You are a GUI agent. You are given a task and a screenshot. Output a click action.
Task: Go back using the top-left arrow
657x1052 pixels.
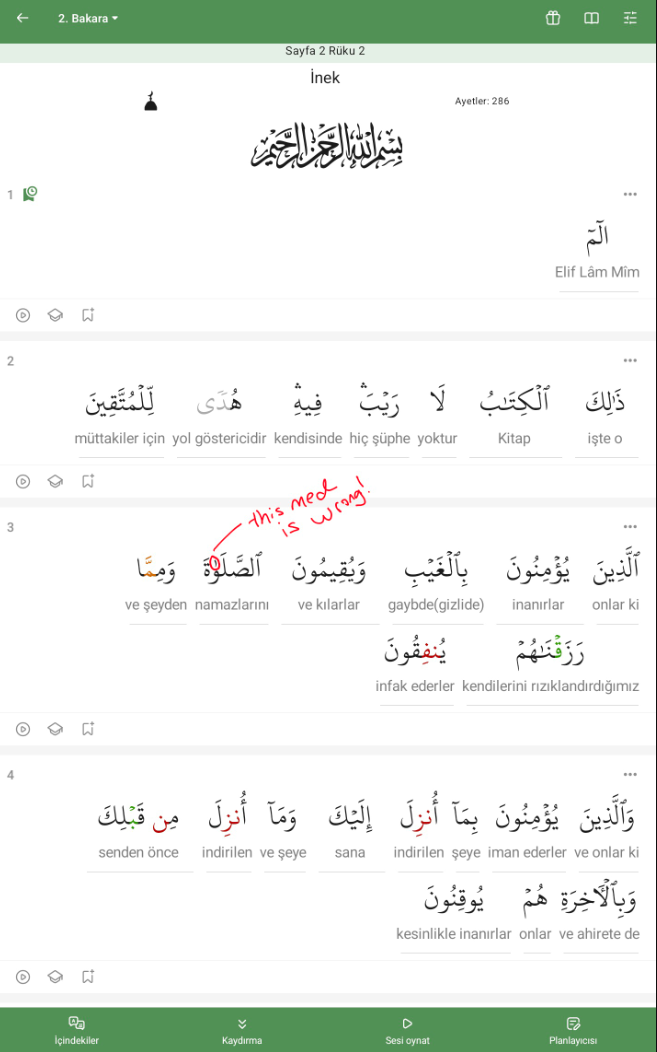pyautogui.click(x=22, y=18)
